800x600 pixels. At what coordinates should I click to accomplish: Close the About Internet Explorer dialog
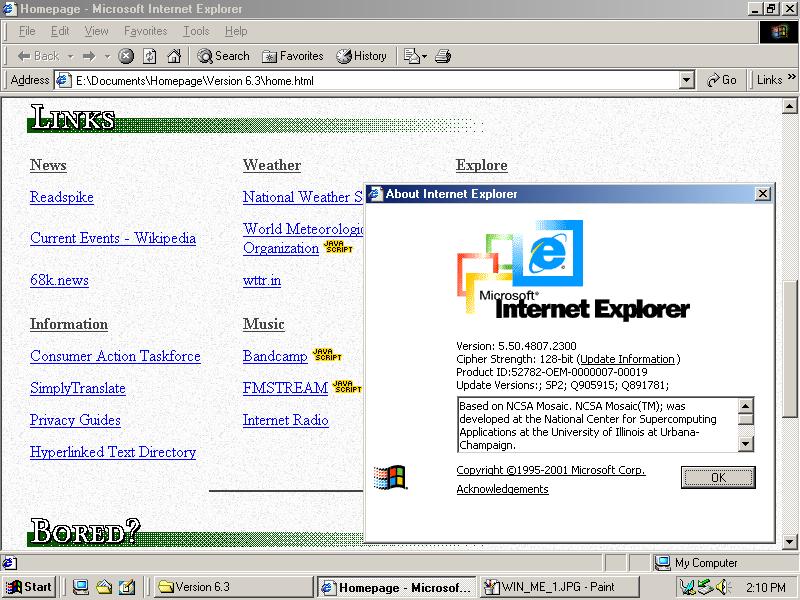763,194
